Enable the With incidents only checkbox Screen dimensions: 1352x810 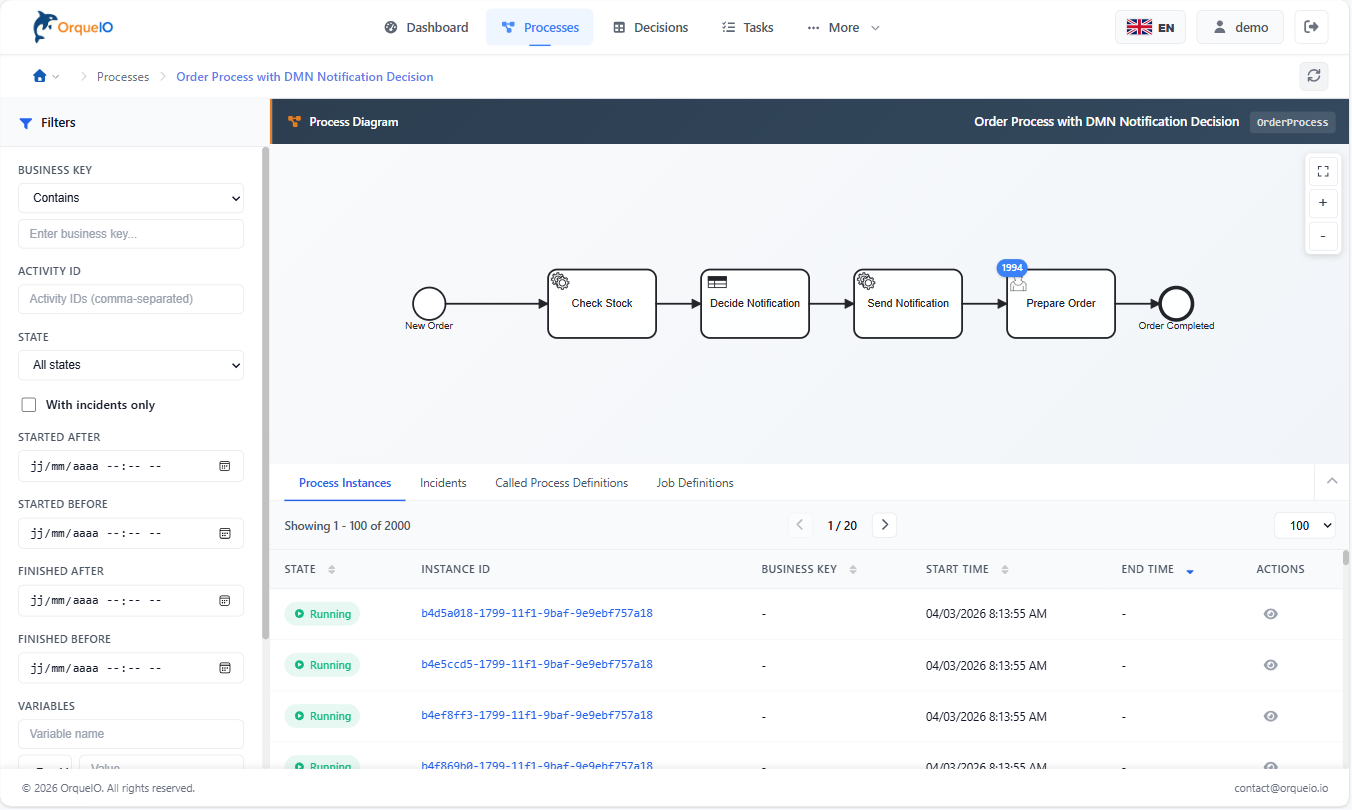tap(29, 405)
